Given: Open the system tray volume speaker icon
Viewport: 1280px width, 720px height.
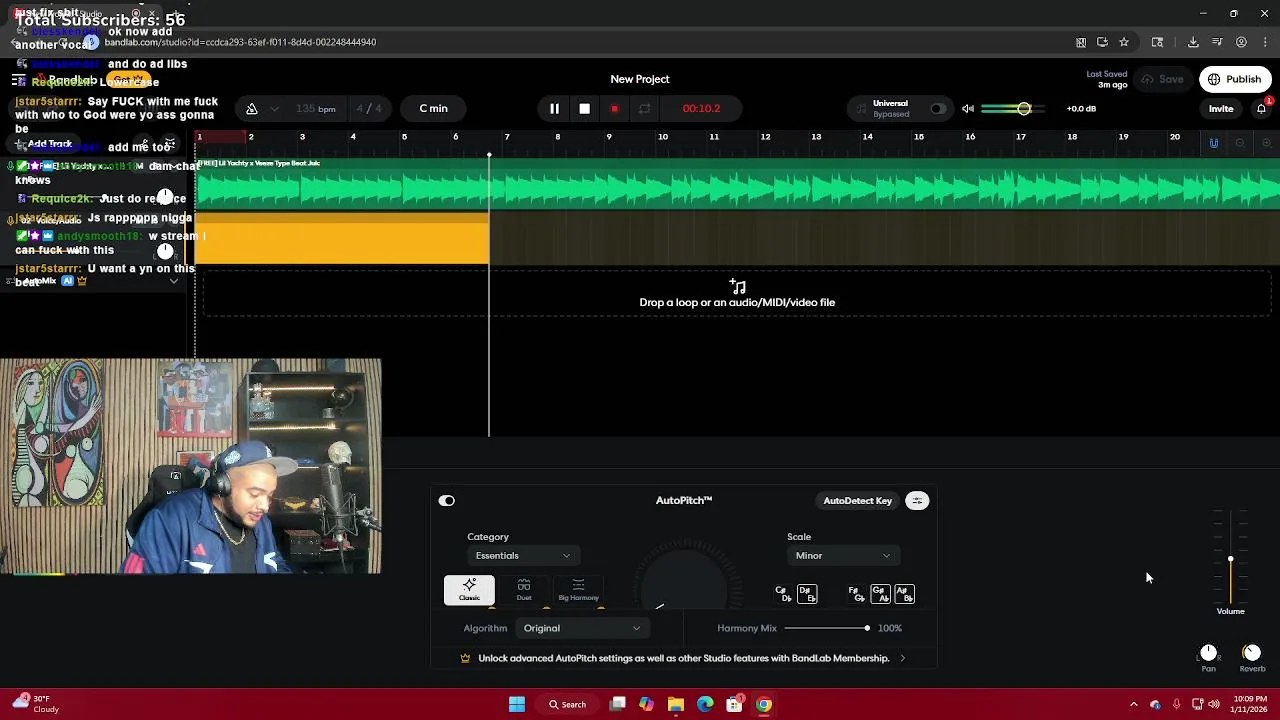Looking at the screenshot, I should [1213, 704].
